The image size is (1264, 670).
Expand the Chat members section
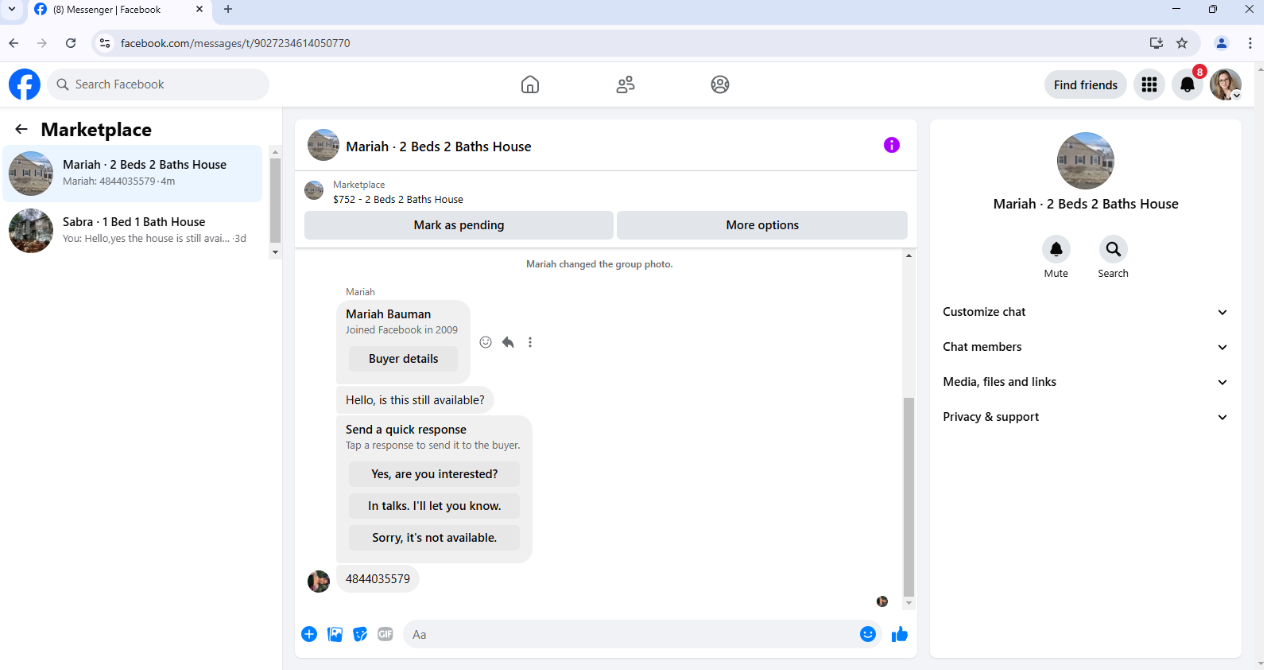(1085, 347)
